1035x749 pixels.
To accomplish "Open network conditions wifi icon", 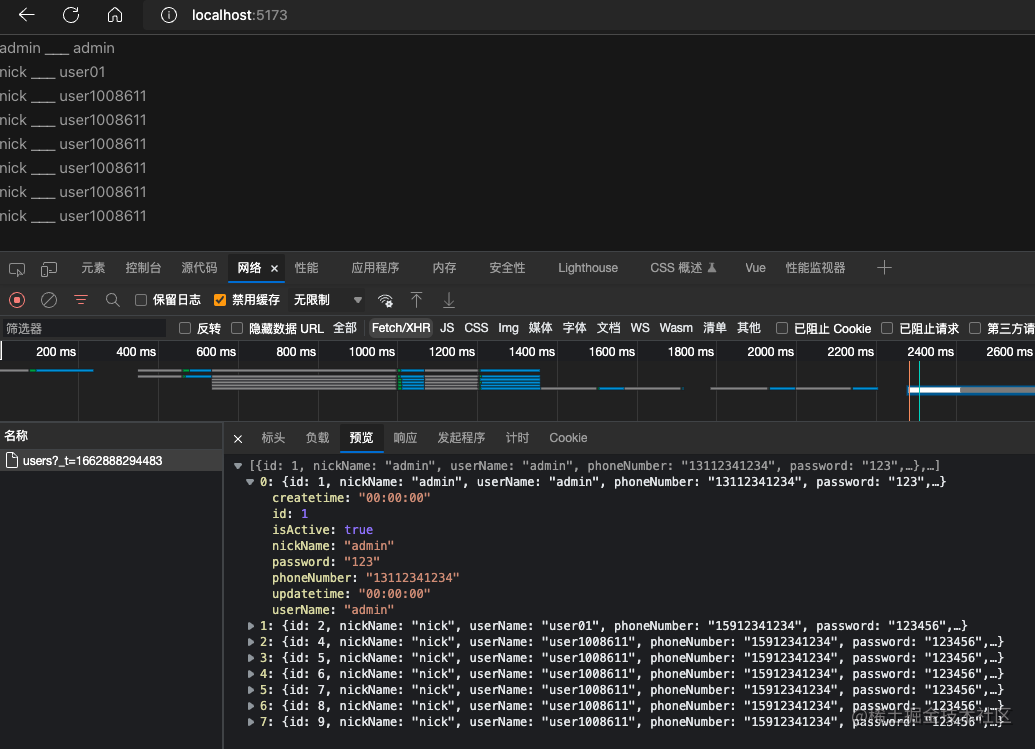I will [385, 300].
